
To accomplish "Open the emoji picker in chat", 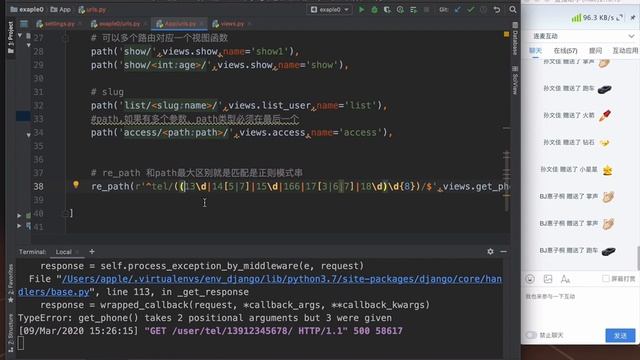I will pos(530,279).
